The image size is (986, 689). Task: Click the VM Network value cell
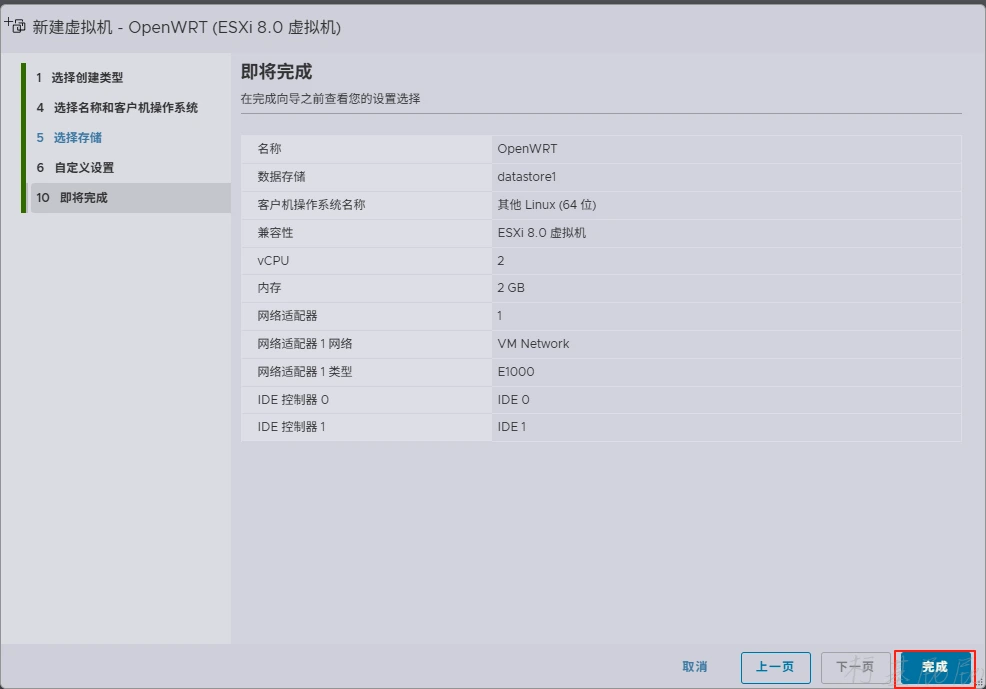coord(533,344)
